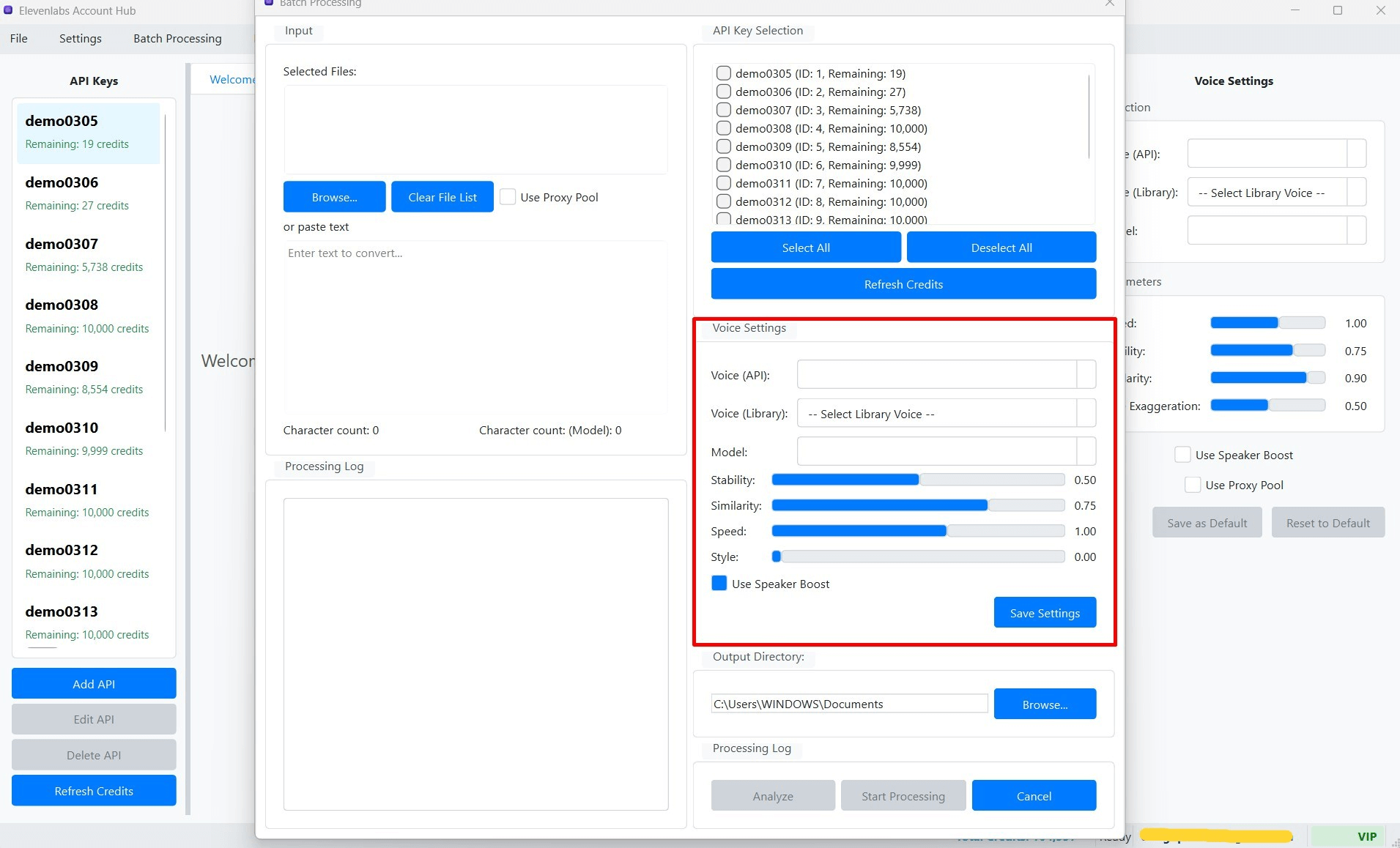The image size is (1400, 848).
Task: Adjust the Stability slider
Action: (x=918, y=480)
